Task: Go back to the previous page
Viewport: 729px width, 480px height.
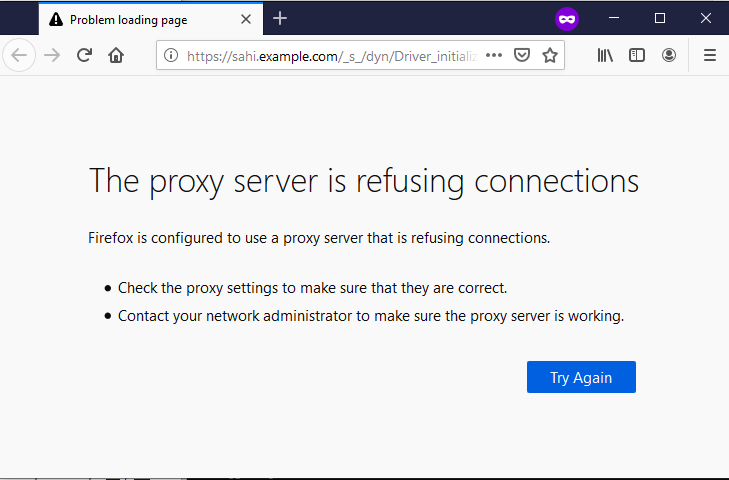Action: (x=19, y=56)
